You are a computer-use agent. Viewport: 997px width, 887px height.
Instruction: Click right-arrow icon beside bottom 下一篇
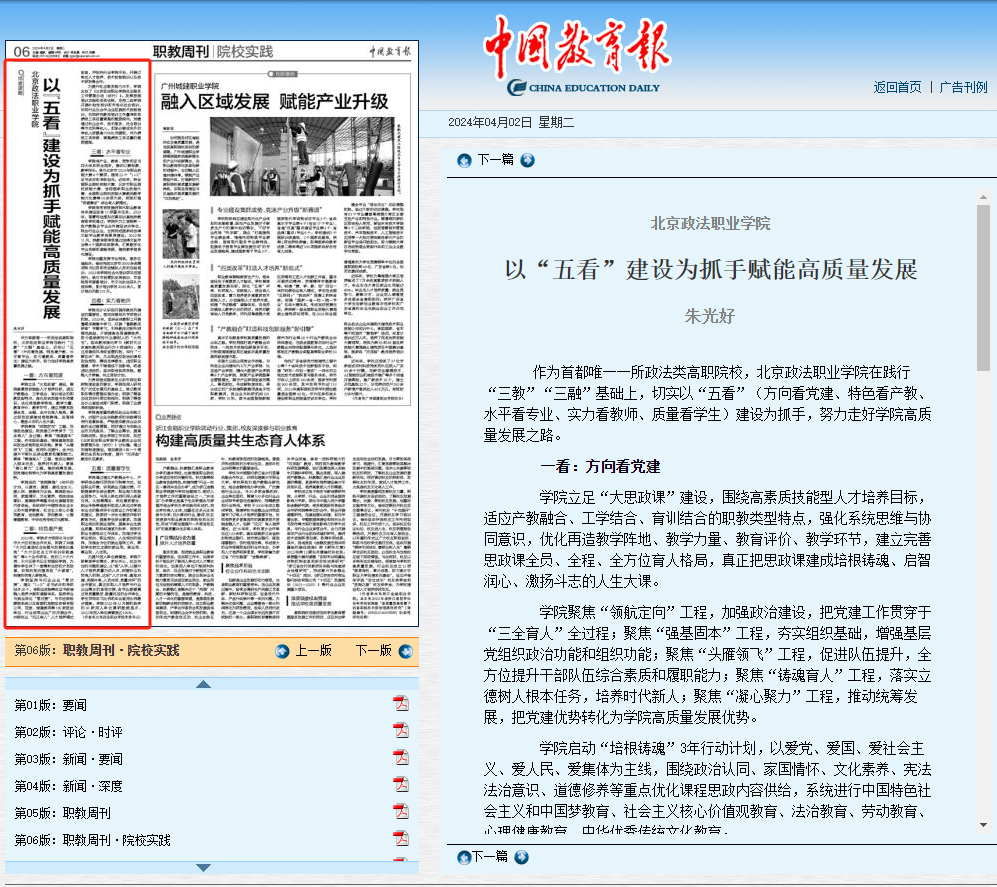[522, 857]
